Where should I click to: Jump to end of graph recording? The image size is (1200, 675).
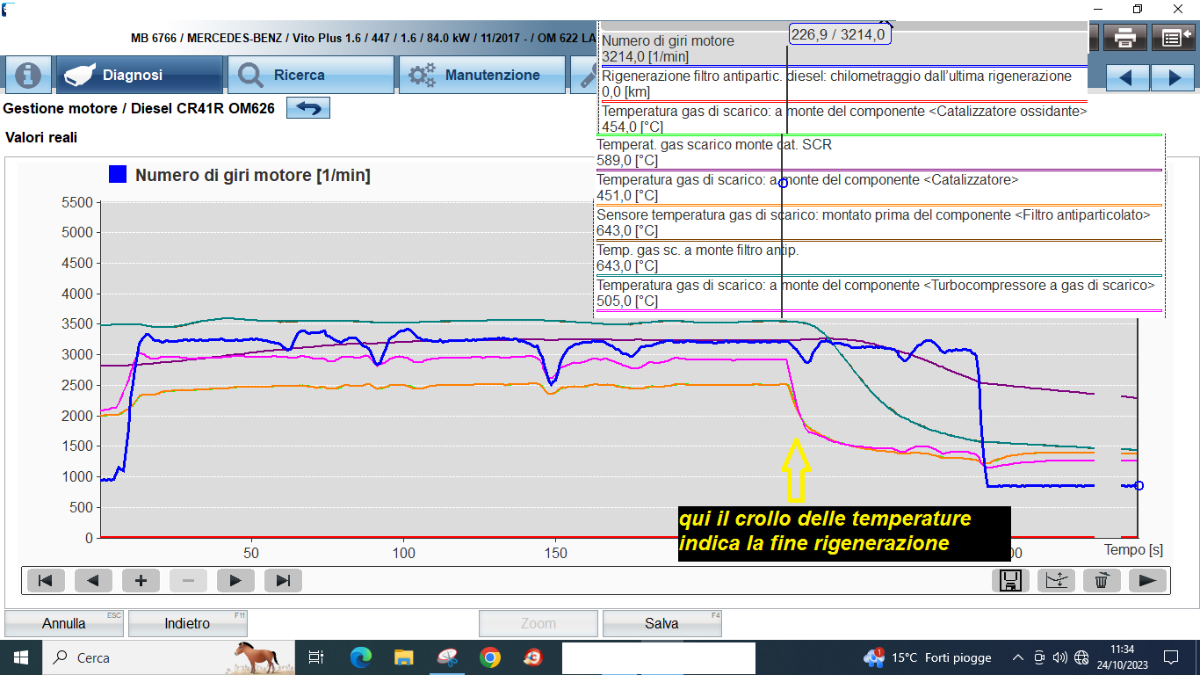283,580
